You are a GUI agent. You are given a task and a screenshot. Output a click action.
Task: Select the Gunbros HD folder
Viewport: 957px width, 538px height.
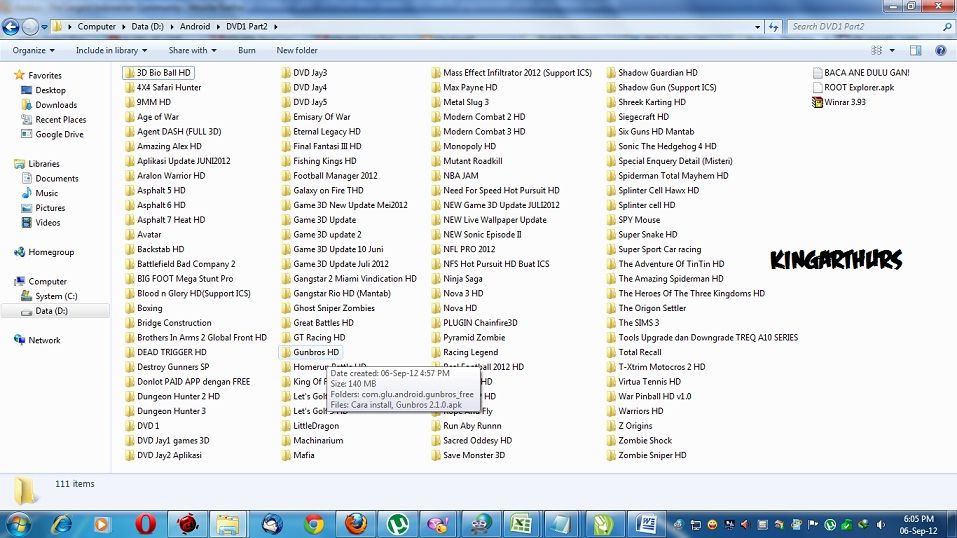310,352
